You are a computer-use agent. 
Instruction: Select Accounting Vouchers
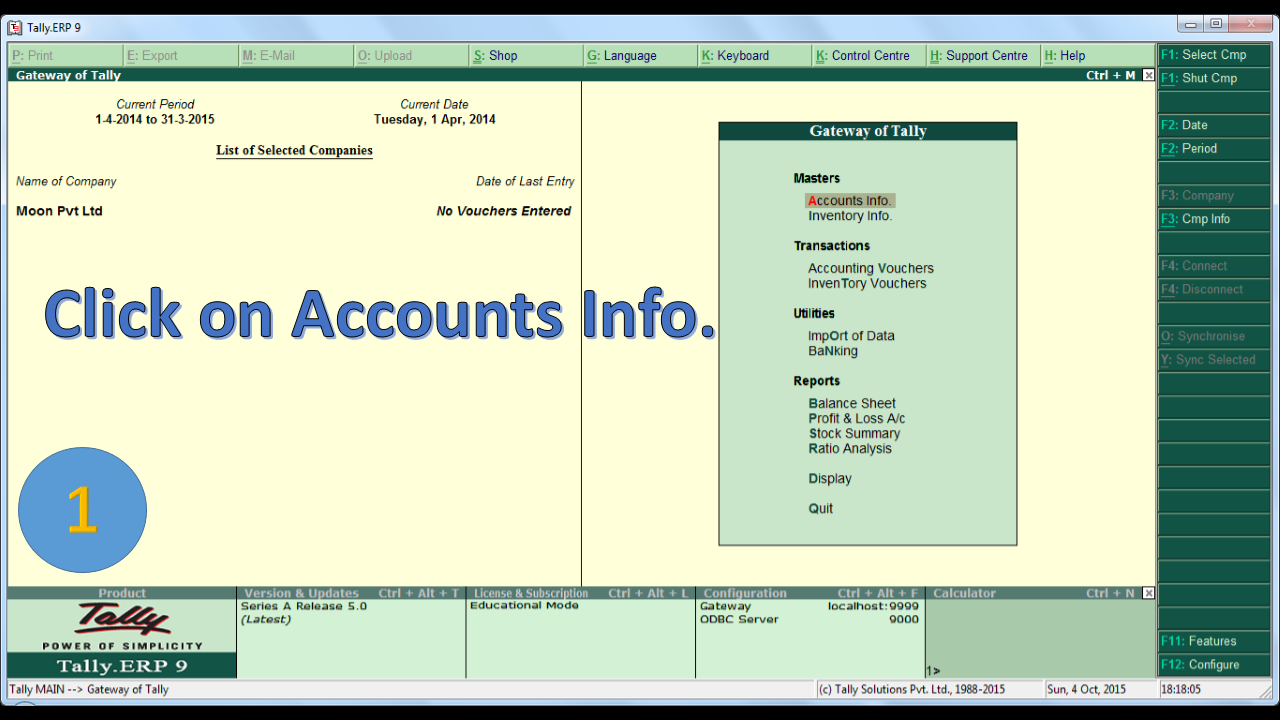(x=871, y=268)
